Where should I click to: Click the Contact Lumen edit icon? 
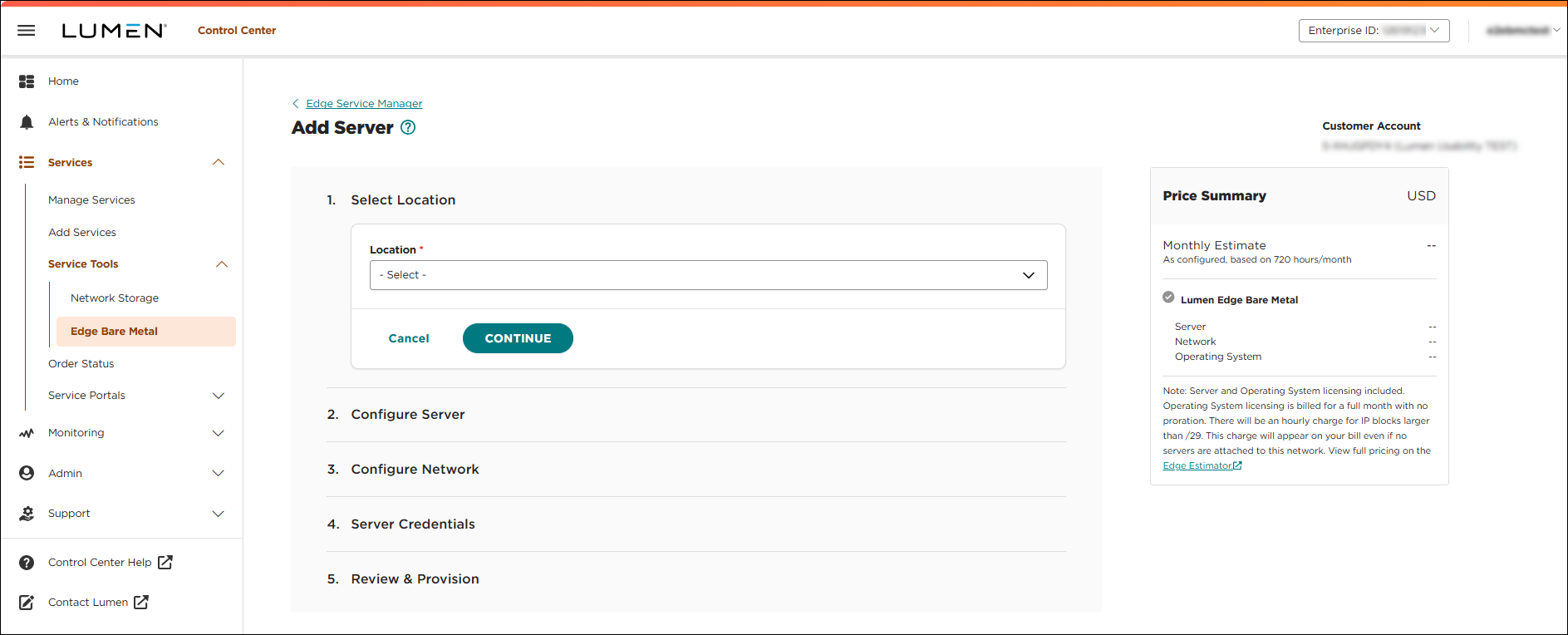coord(27,603)
